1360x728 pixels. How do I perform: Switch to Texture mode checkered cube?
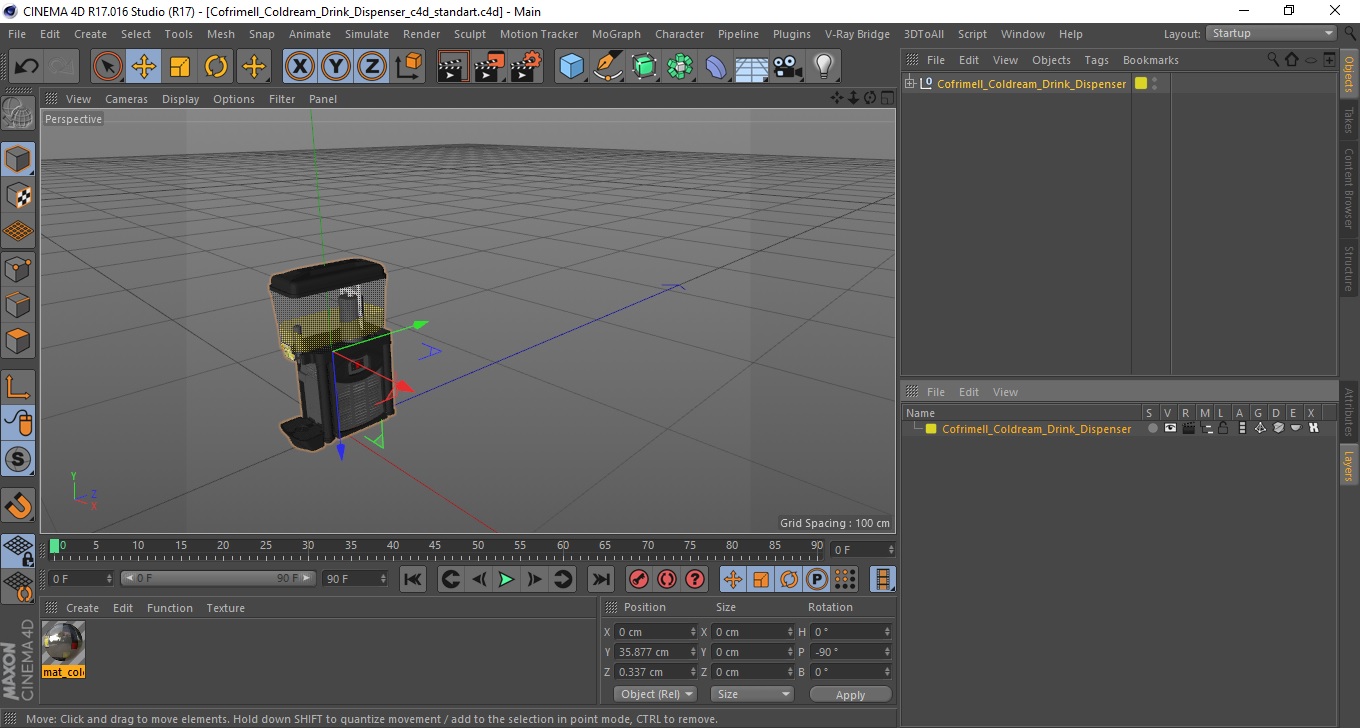(18, 195)
